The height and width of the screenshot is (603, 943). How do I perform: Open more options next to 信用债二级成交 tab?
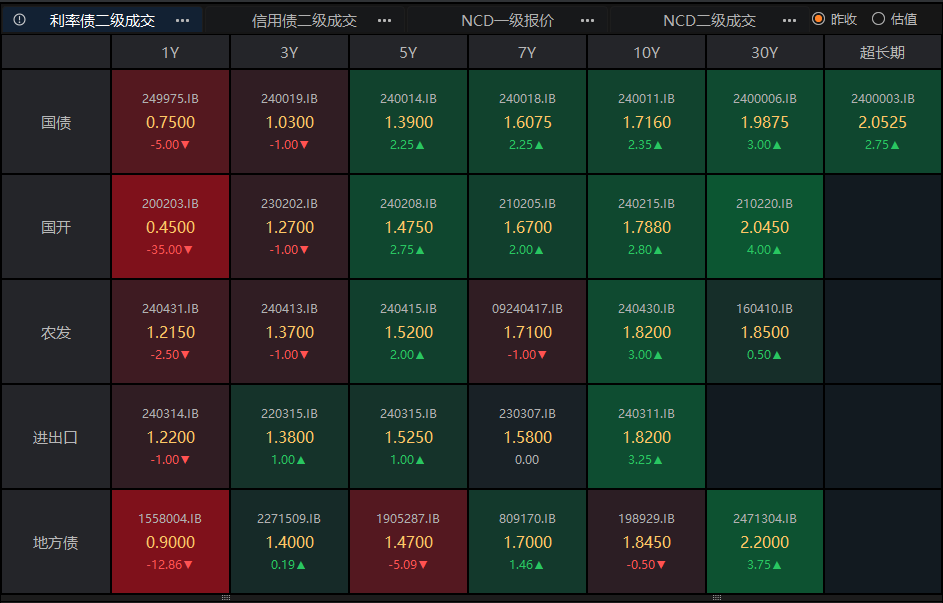385,20
